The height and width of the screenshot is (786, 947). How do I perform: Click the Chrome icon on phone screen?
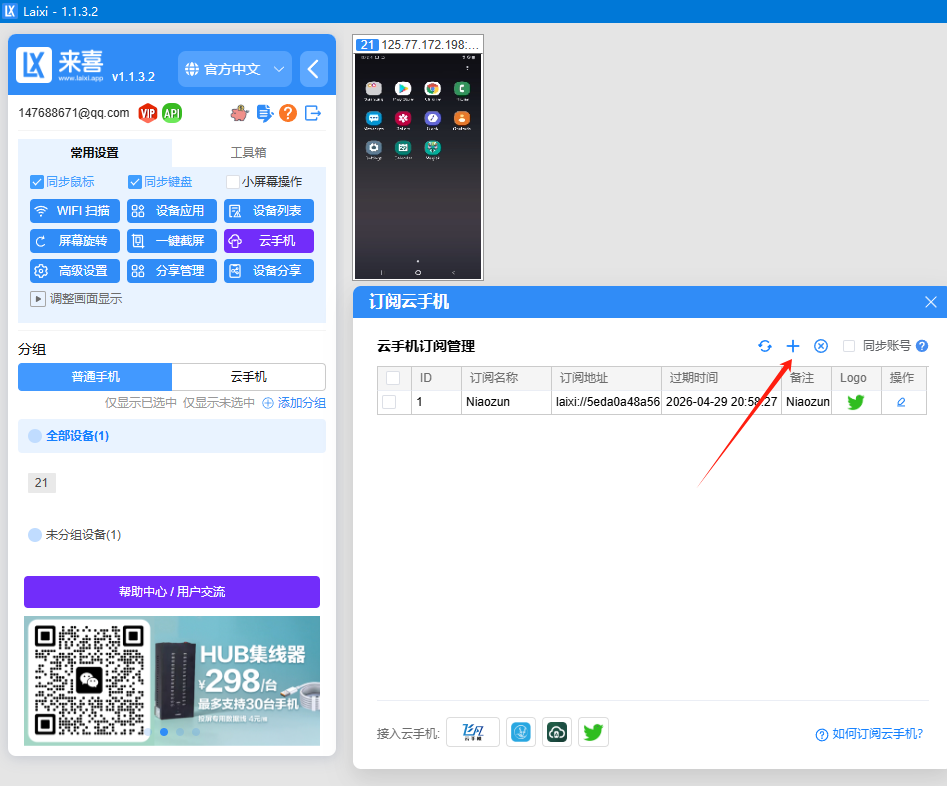point(432,89)
